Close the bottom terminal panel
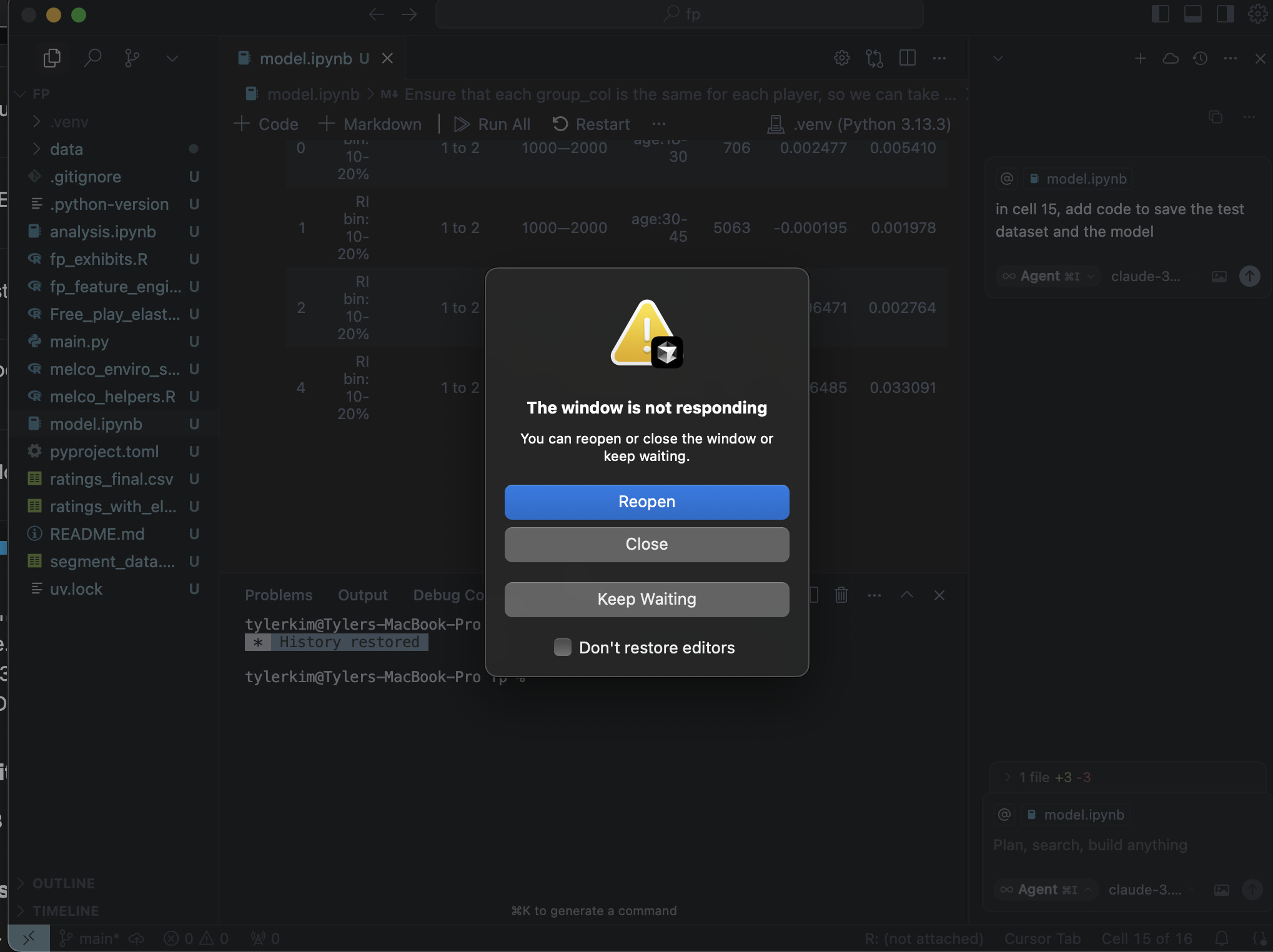 939,595
